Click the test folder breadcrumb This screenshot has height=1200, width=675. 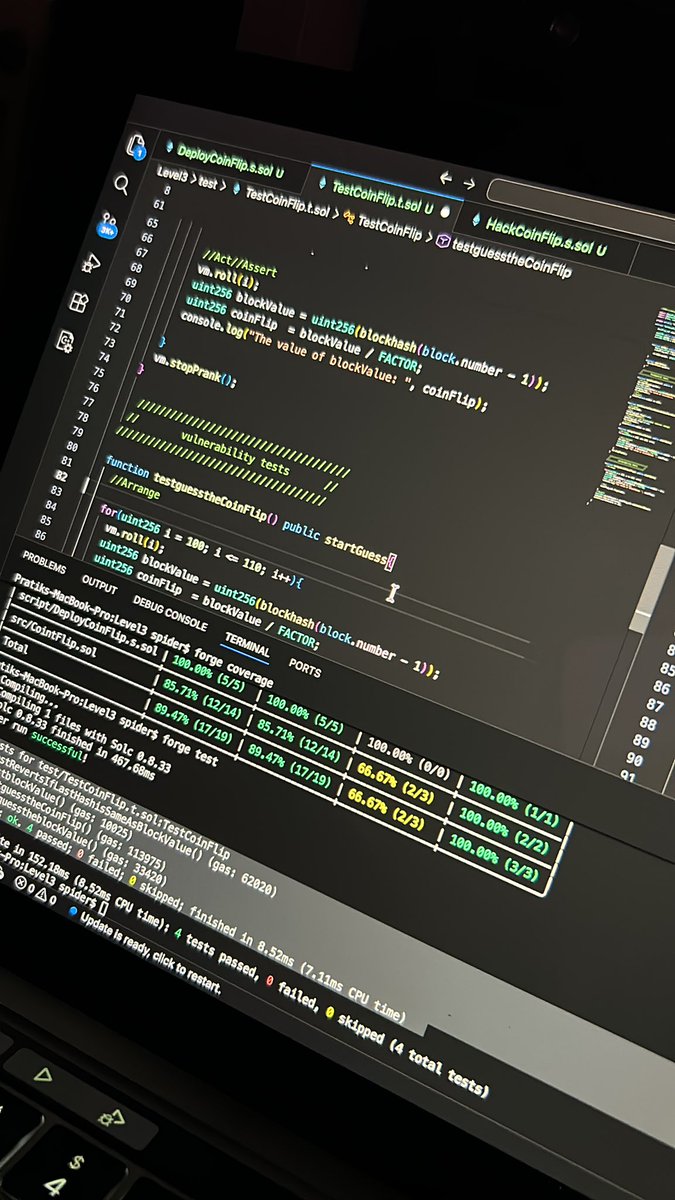click(x=208, y=183)
